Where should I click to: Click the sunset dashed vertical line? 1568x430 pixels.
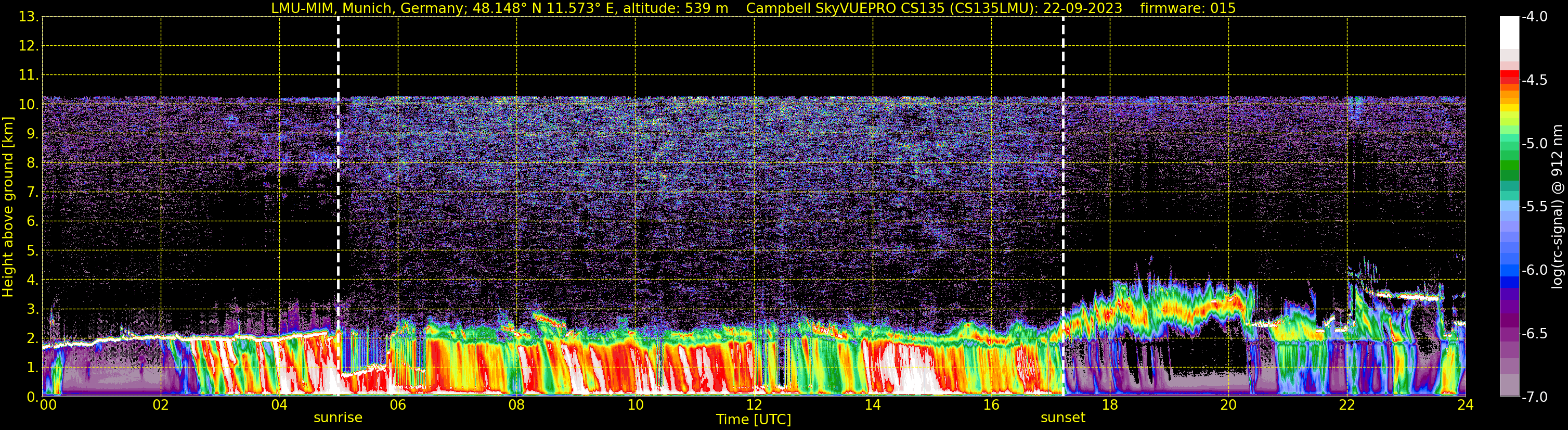tap(1063, 206)
